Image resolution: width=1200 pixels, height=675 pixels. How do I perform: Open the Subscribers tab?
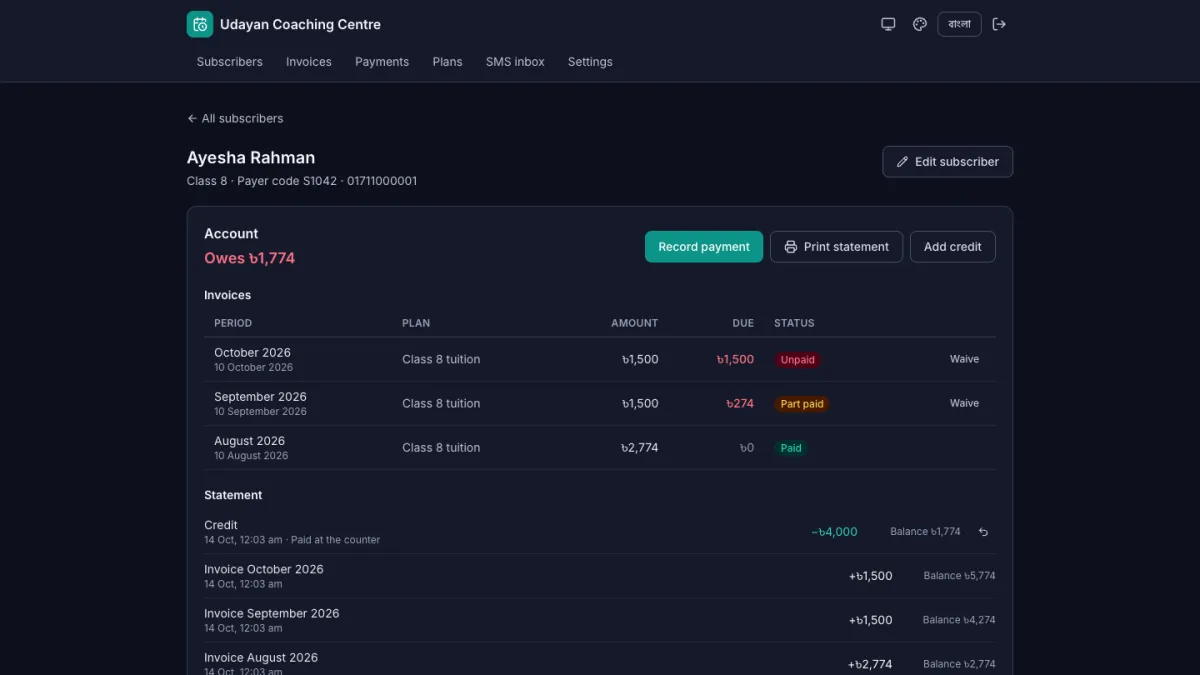point(230,62)
